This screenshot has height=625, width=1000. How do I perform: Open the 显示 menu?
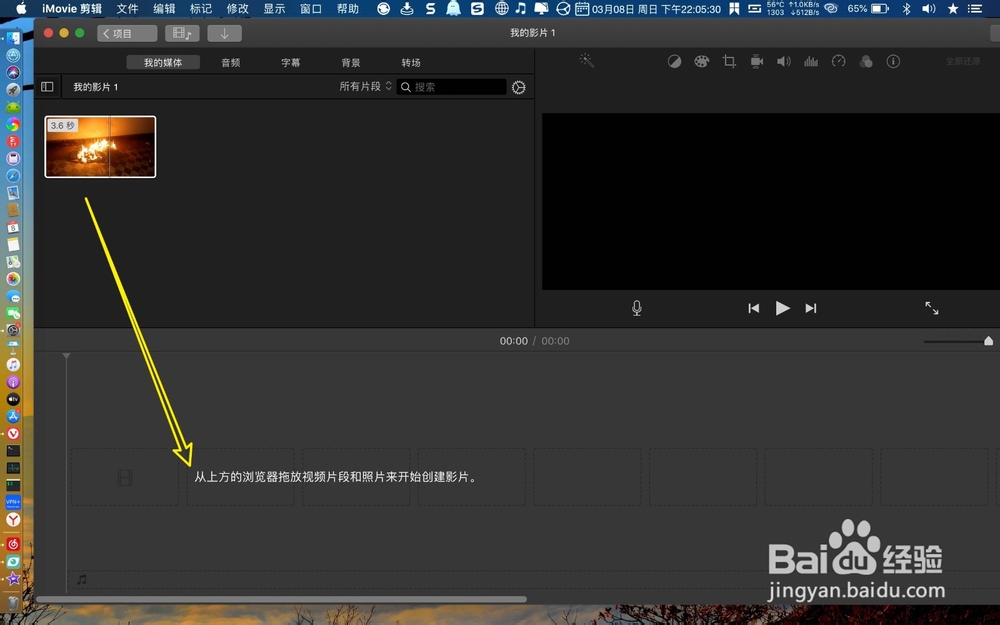pyautogui.click(x=274, y=9)
